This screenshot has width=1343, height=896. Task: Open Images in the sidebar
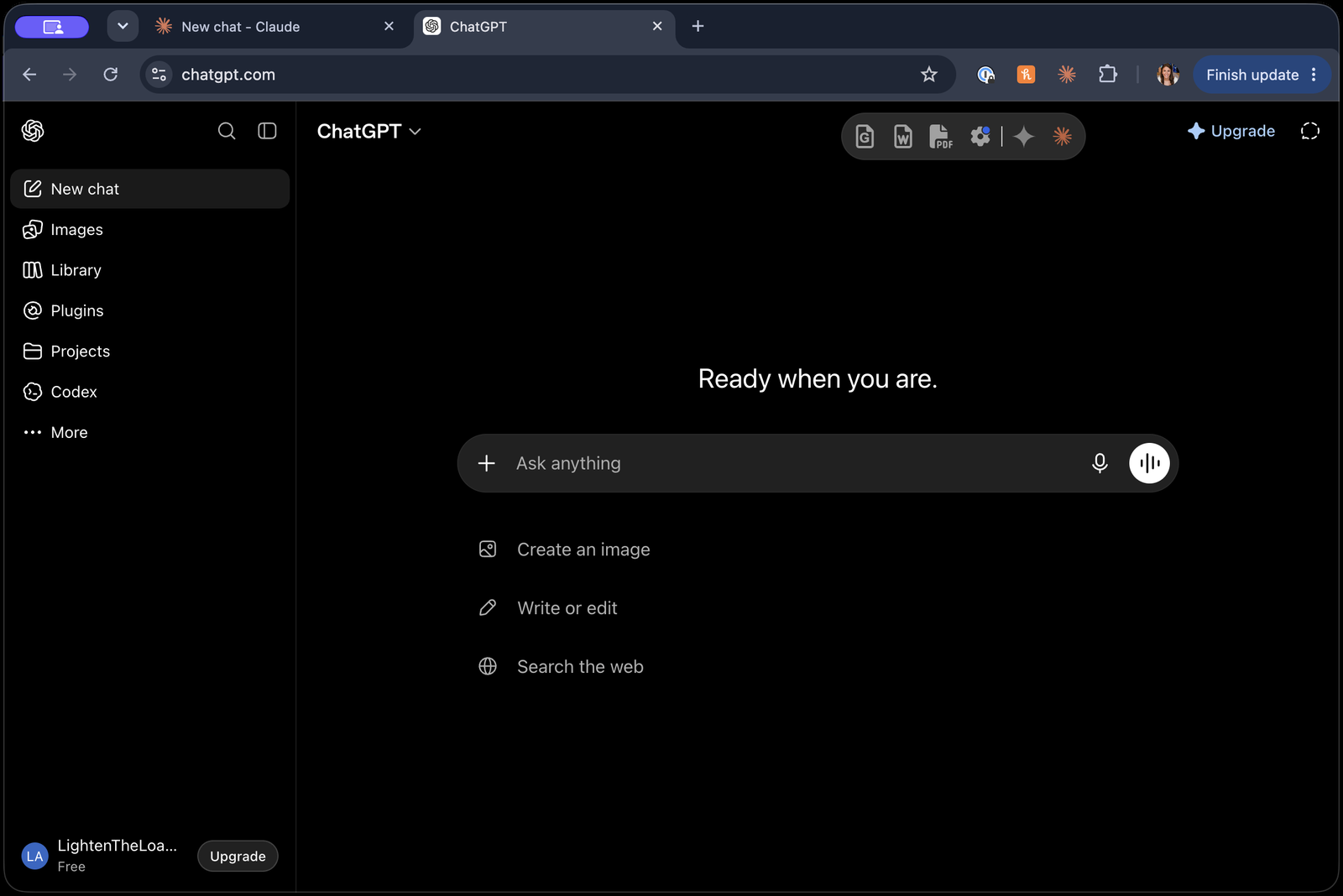point(149,229)
